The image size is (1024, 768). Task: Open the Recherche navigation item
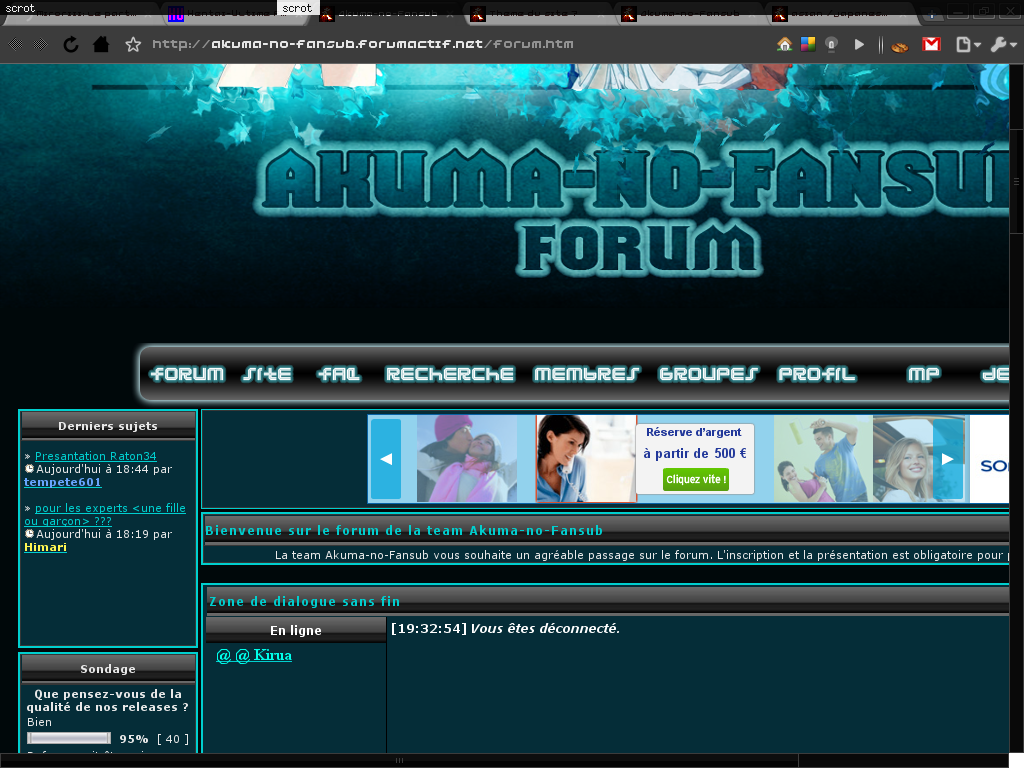coord(450,374)
